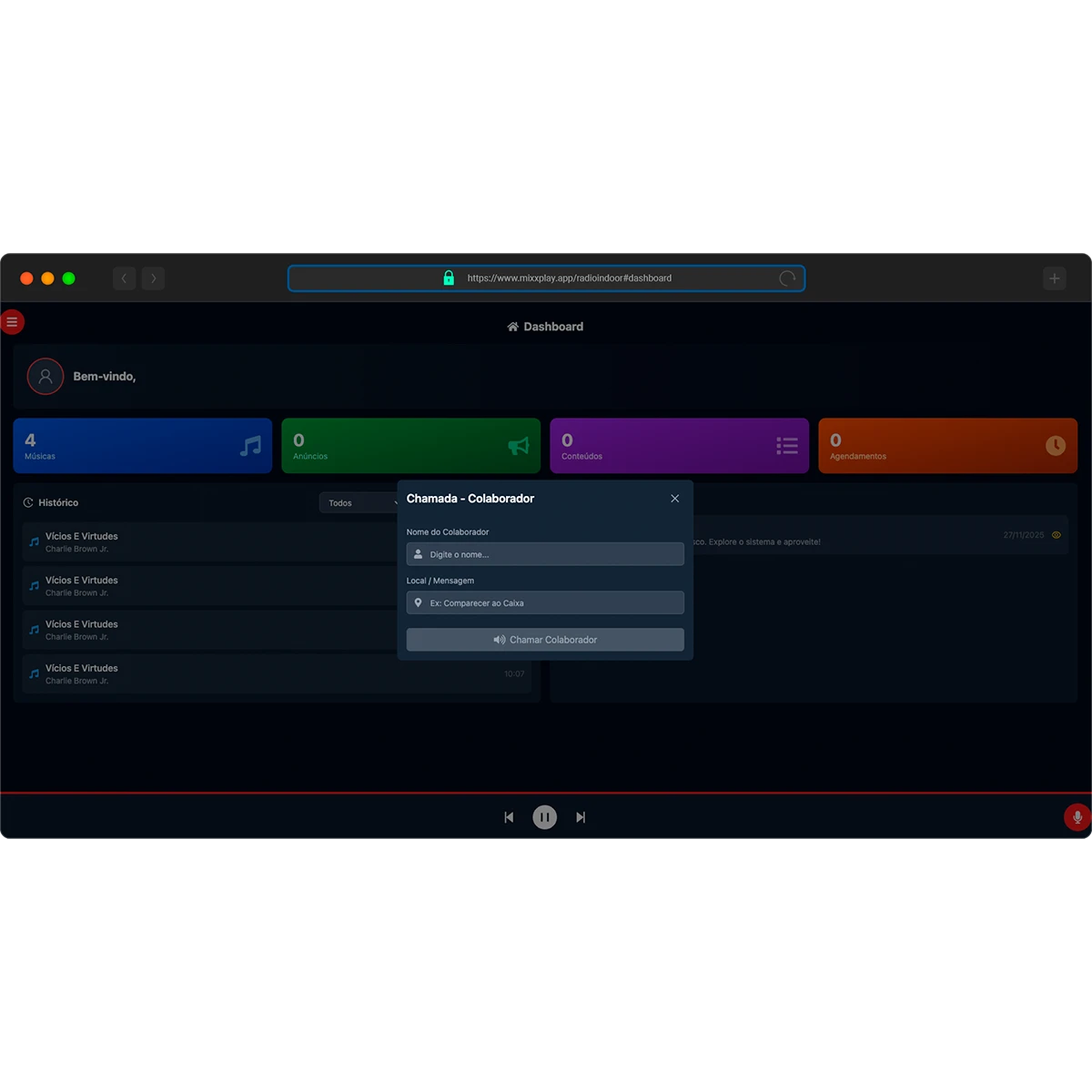Select the Dashboard header item
Screen dimensions: 1092x1092
(544, 327)
